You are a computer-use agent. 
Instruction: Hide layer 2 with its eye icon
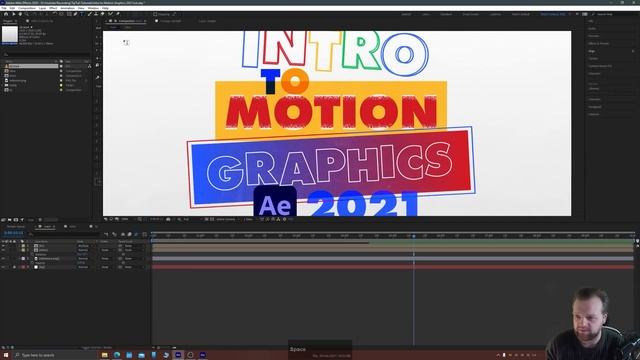[x=3, y=250]
